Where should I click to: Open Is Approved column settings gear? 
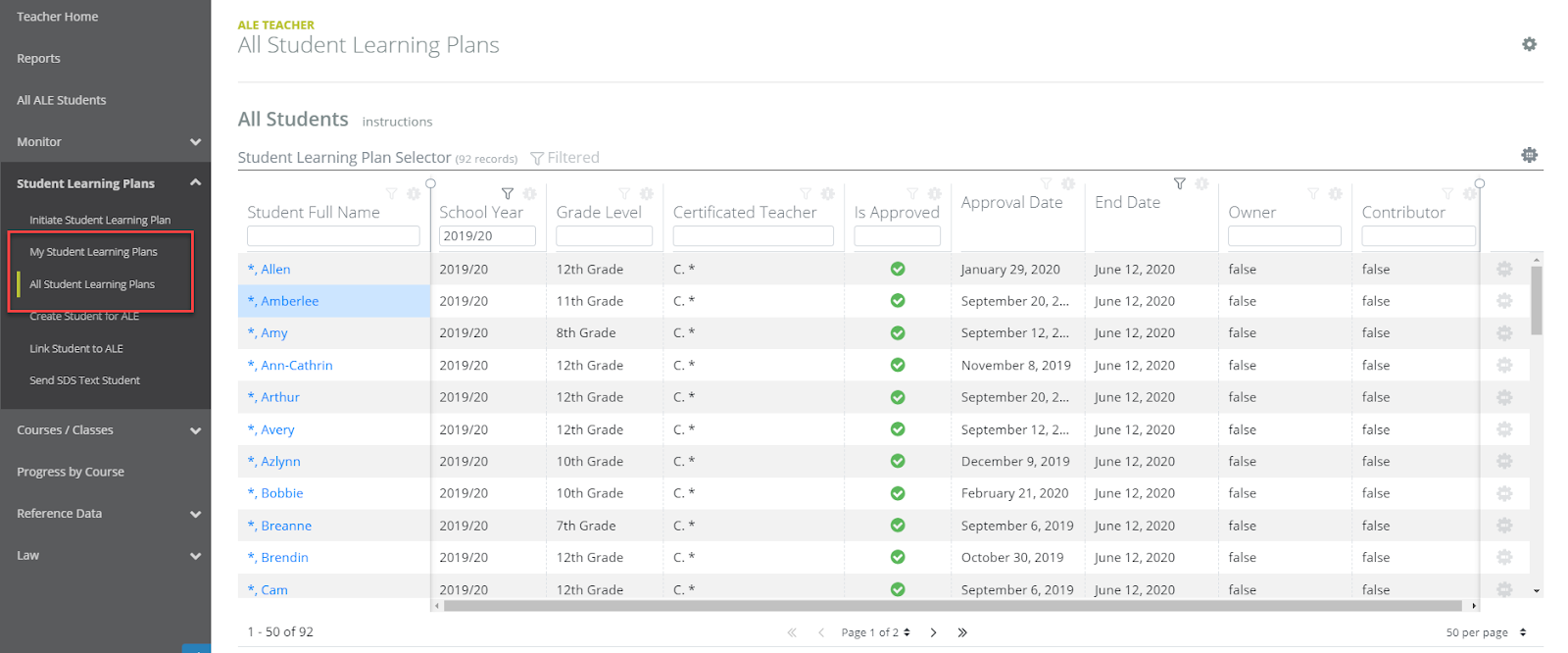click(934, 194)
